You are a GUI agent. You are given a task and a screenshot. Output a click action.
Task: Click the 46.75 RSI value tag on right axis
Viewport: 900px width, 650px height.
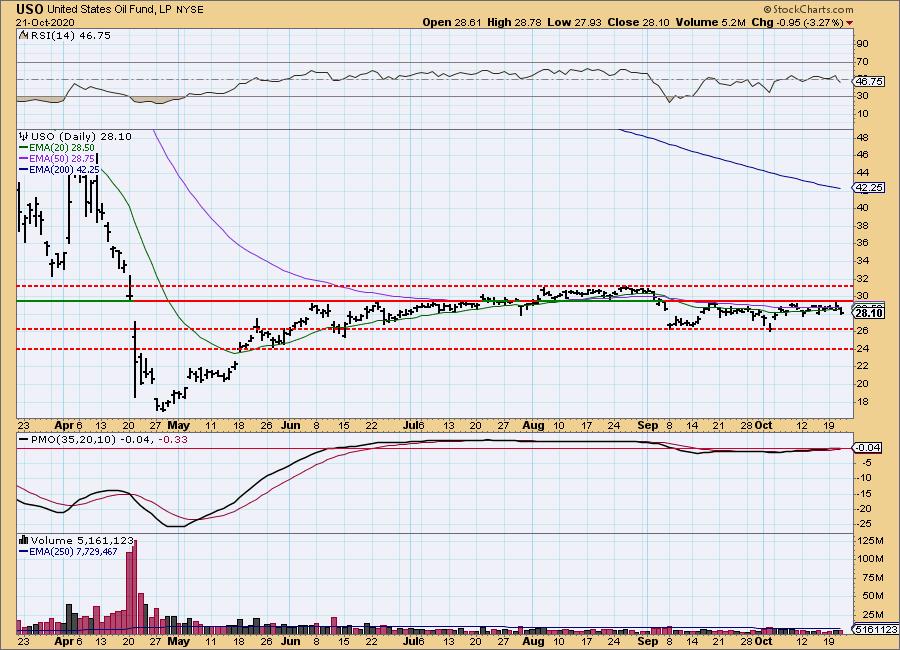point(870,81)
